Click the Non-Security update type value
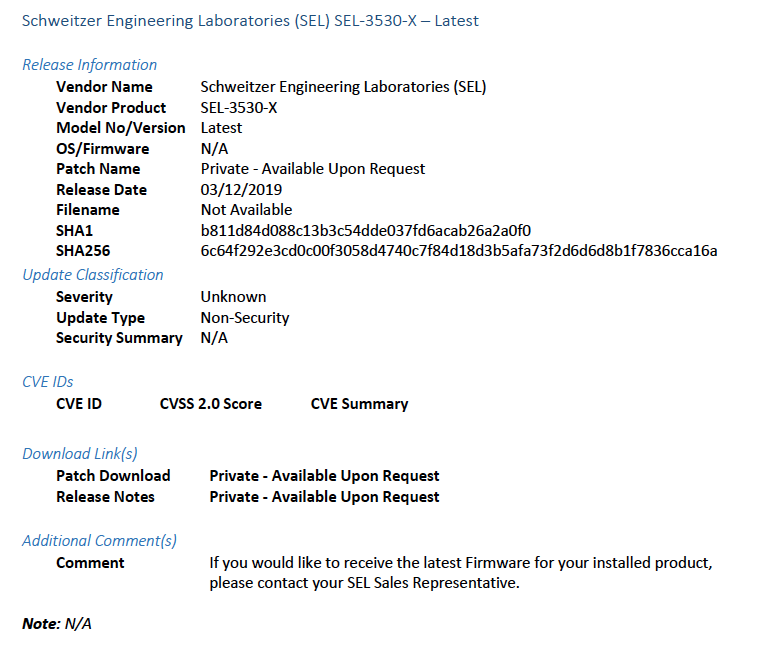 pos(245,318)
